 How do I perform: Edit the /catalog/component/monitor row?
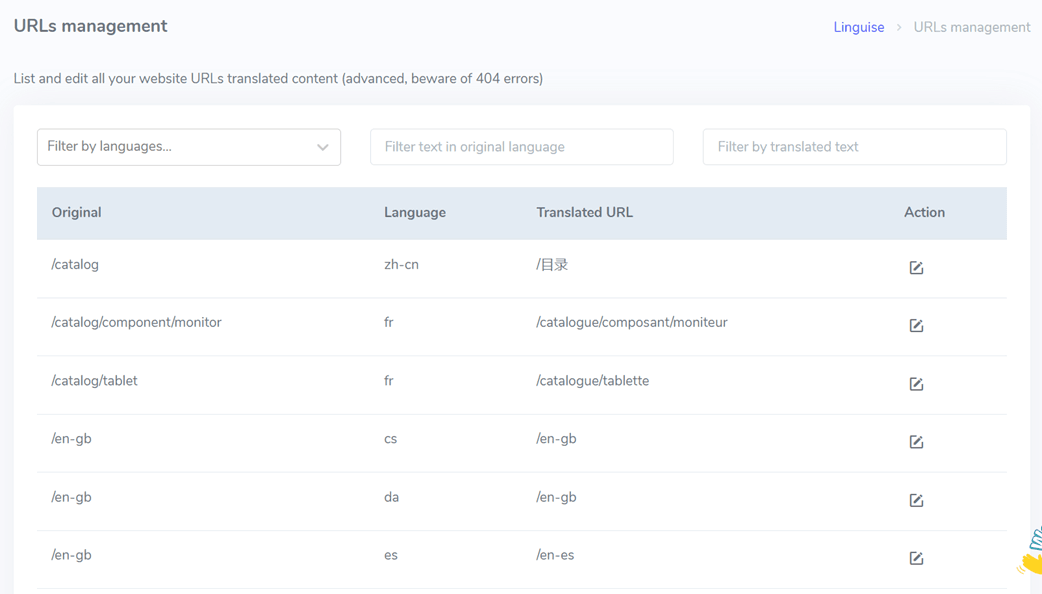tap(916, 325)
